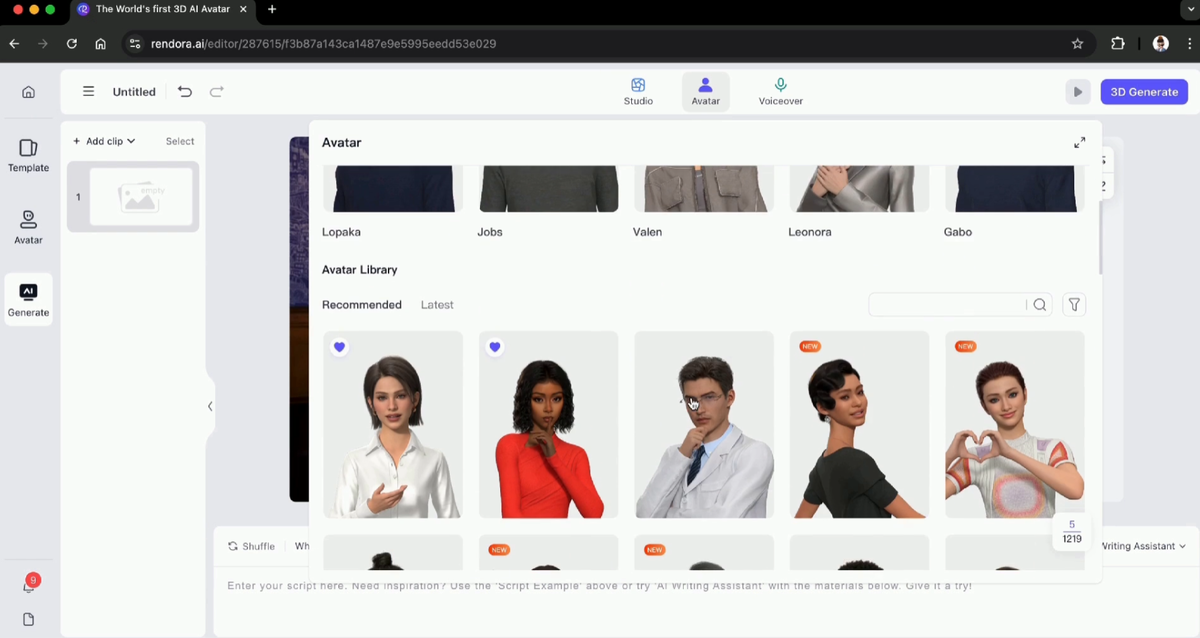Close the World's first 3D AI Avatar tab

coord(243,9)
